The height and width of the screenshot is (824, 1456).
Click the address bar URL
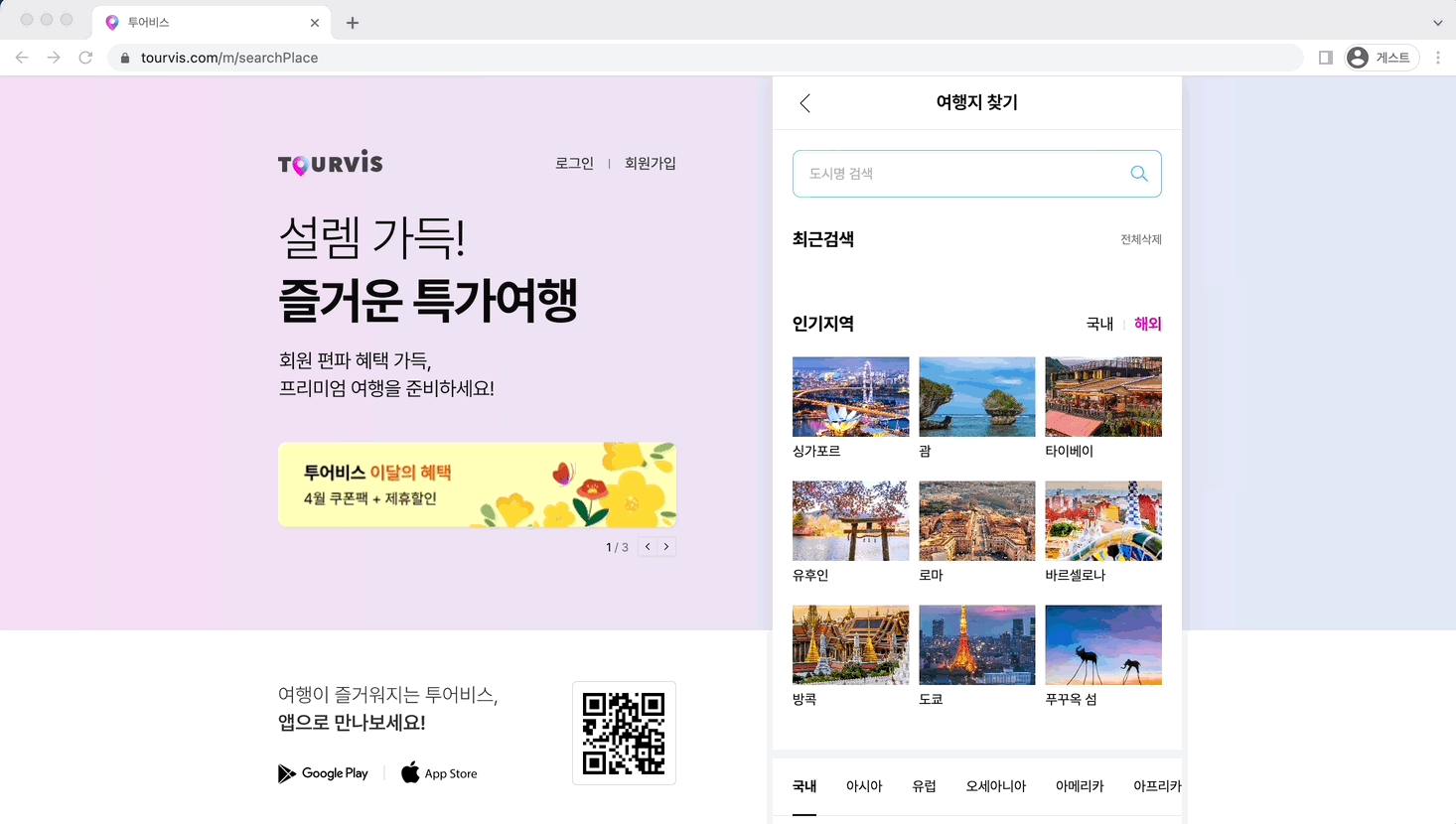point(229,58)
